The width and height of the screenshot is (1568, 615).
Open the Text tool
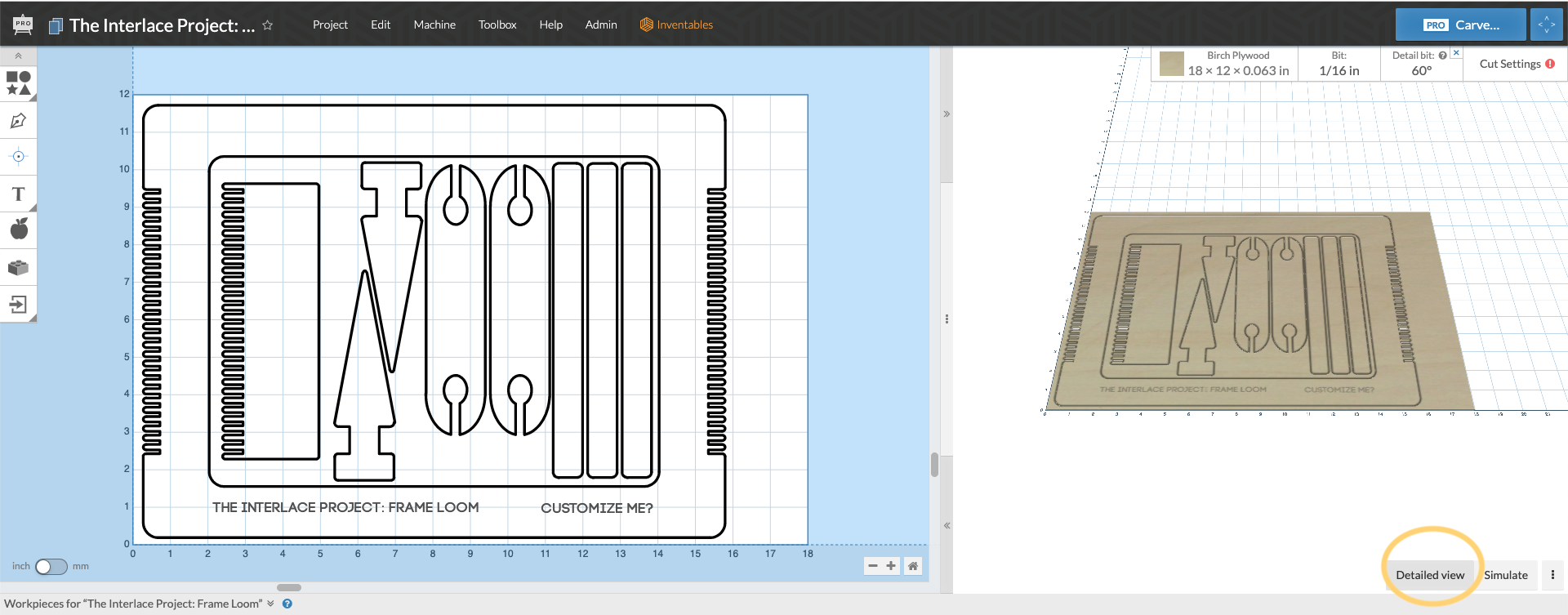point(18,194)
